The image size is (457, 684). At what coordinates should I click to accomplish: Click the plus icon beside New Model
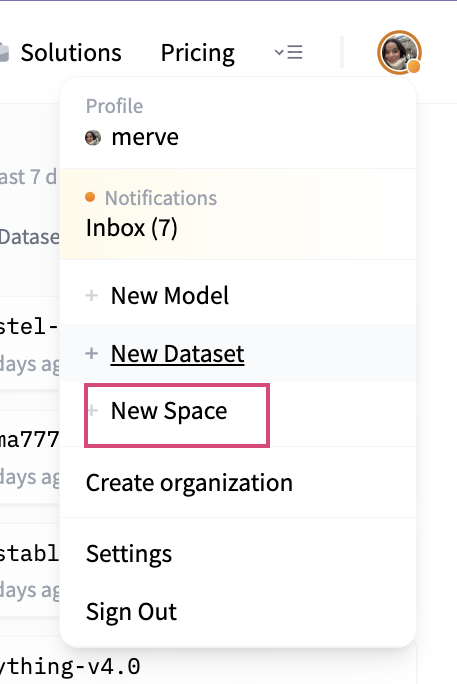(92, 295)
